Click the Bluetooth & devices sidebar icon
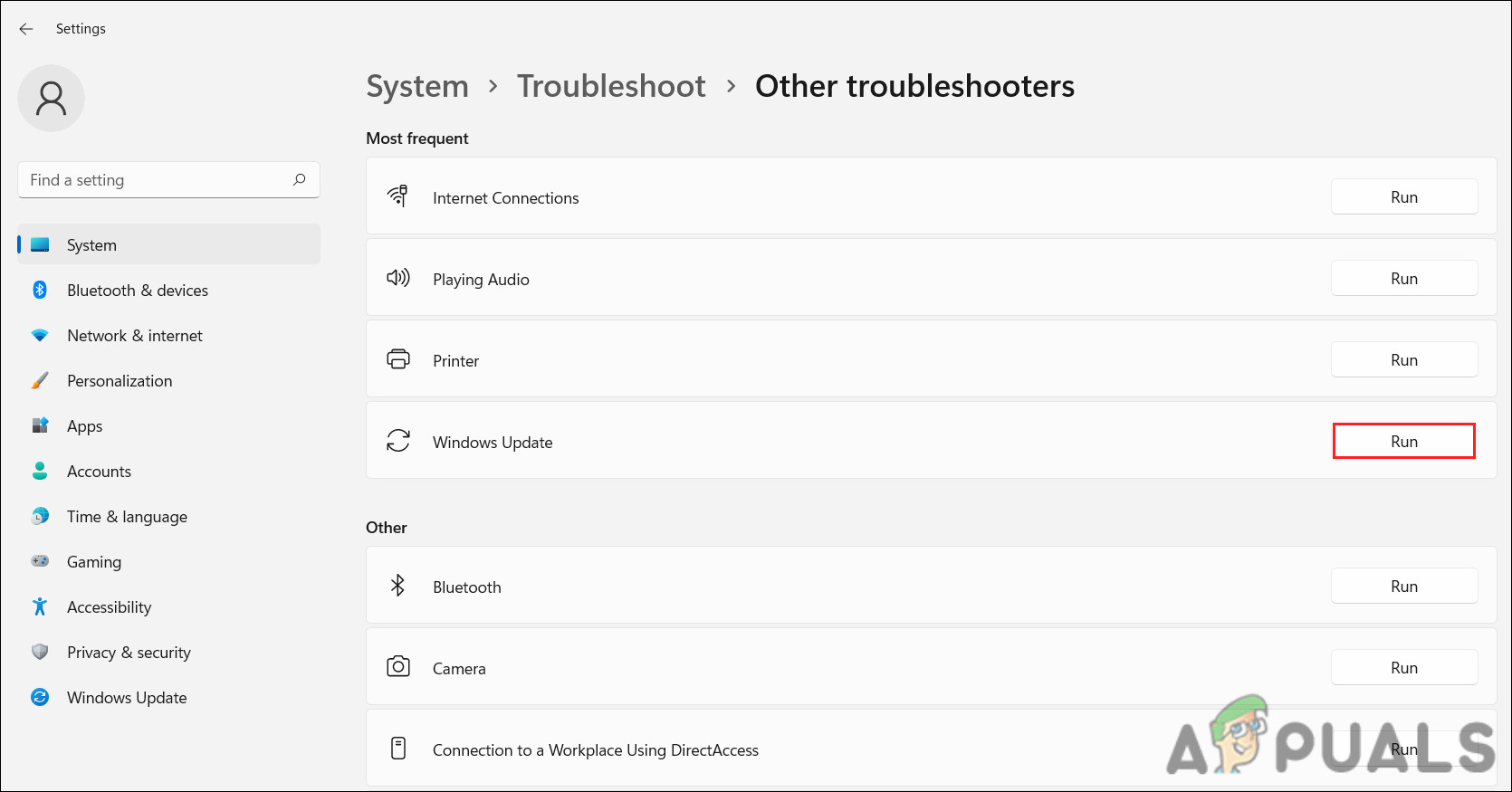1512x792 pixels. point(40,290)
